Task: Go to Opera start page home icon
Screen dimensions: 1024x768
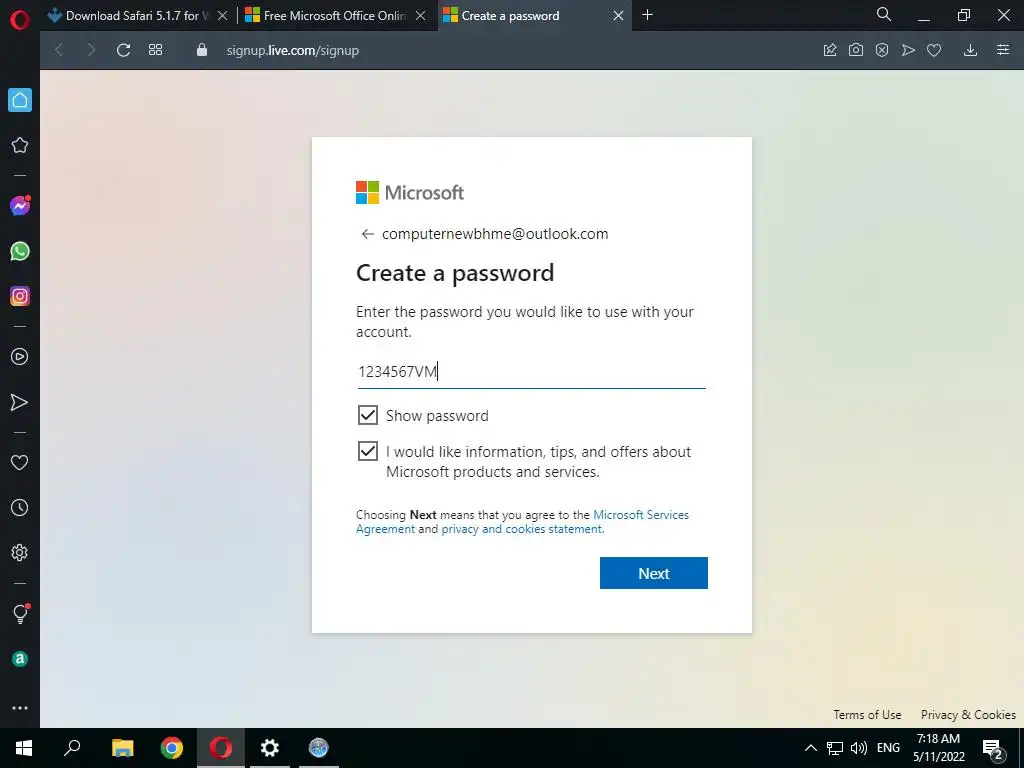Action: [x=20, y=100]
